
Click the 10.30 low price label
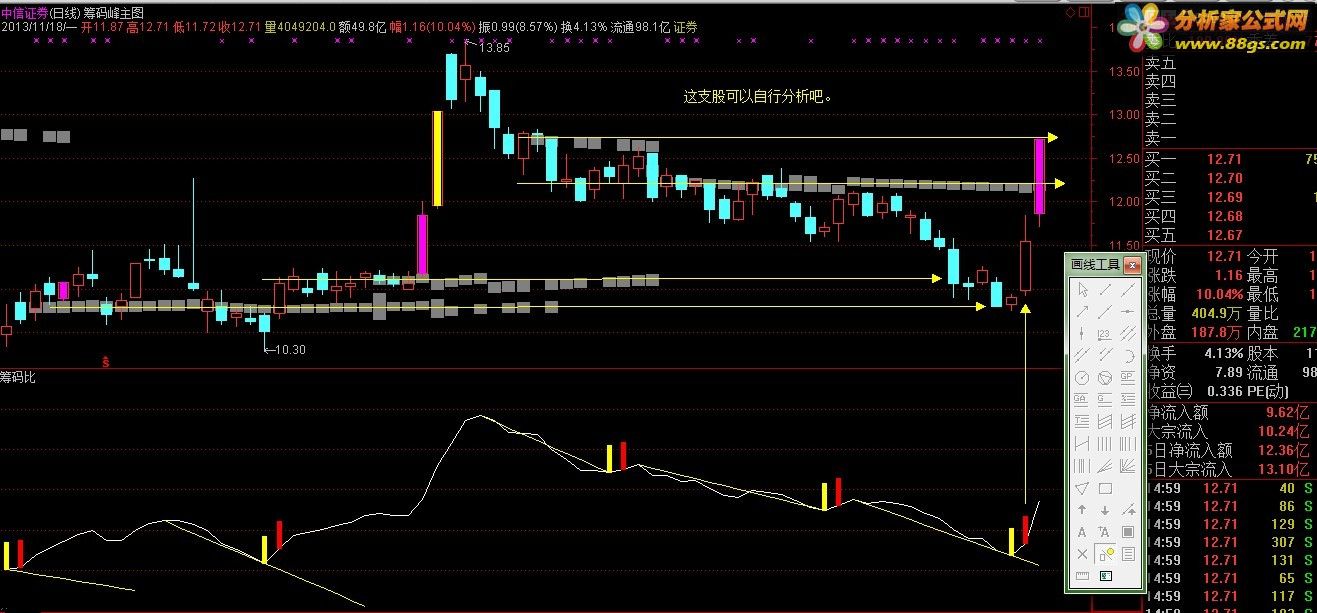[289, 349]
